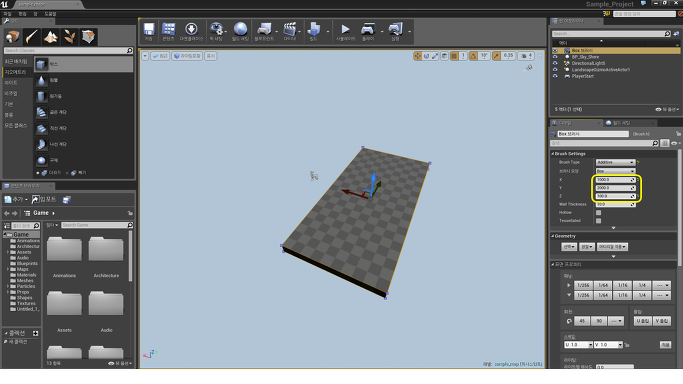Select the Curved Stair brush
This screenshot has height=384, width=683.
coord(84,112)
